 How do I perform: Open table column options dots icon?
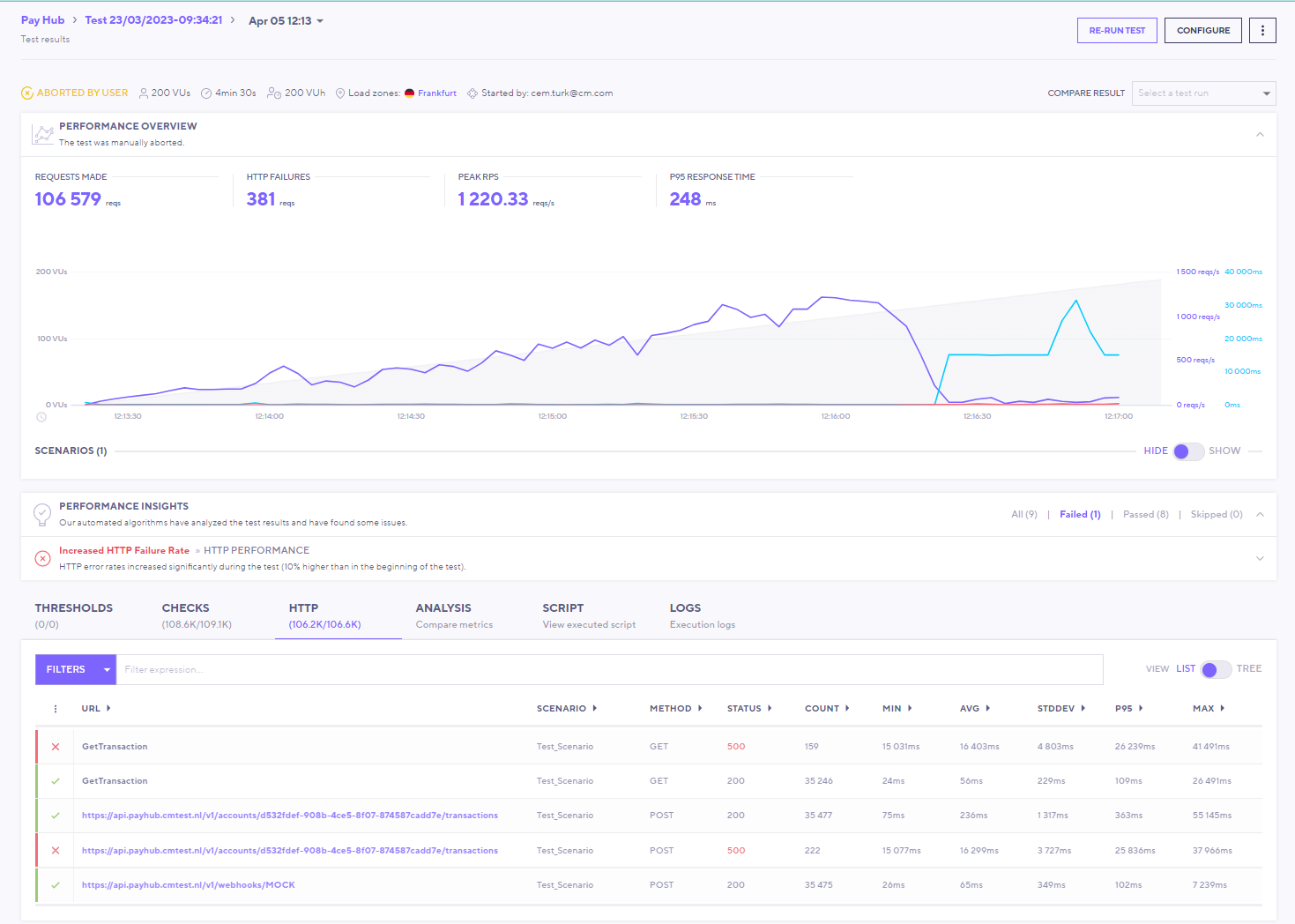[56, 709]
